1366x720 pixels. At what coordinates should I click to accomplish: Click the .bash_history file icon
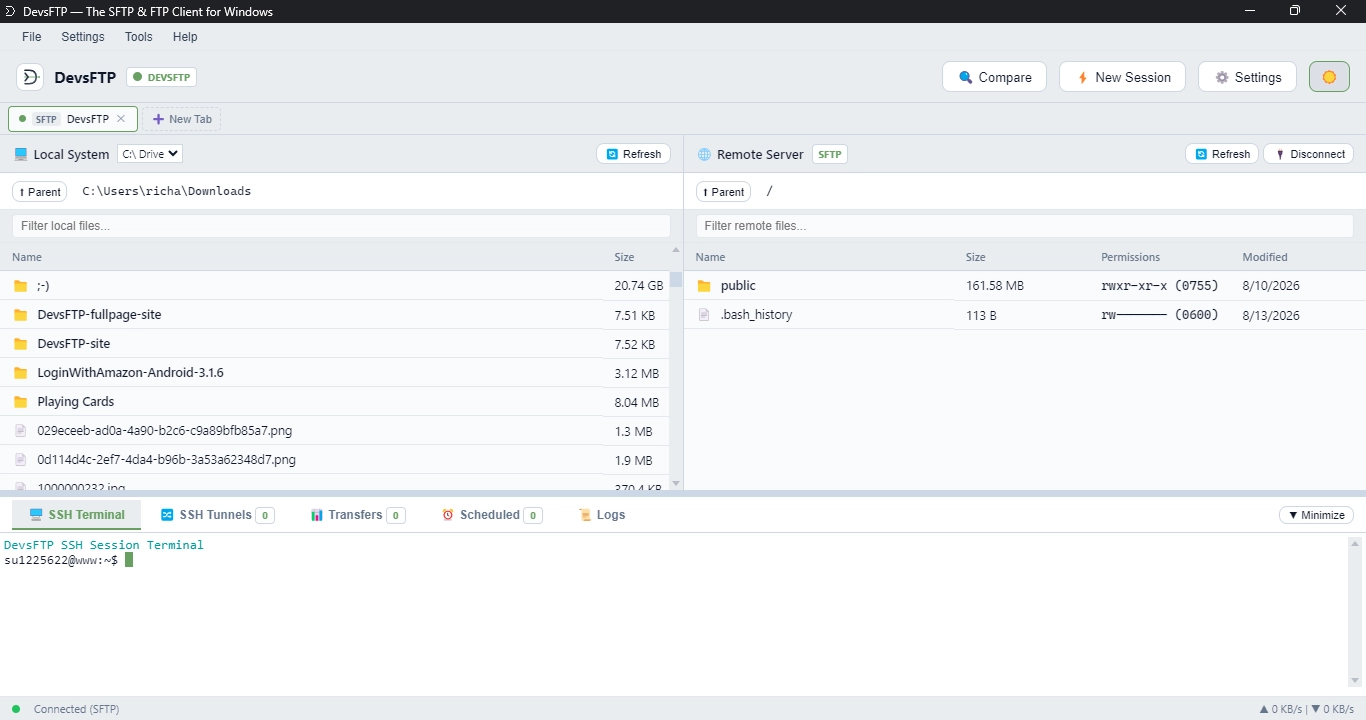click(704, 315)
